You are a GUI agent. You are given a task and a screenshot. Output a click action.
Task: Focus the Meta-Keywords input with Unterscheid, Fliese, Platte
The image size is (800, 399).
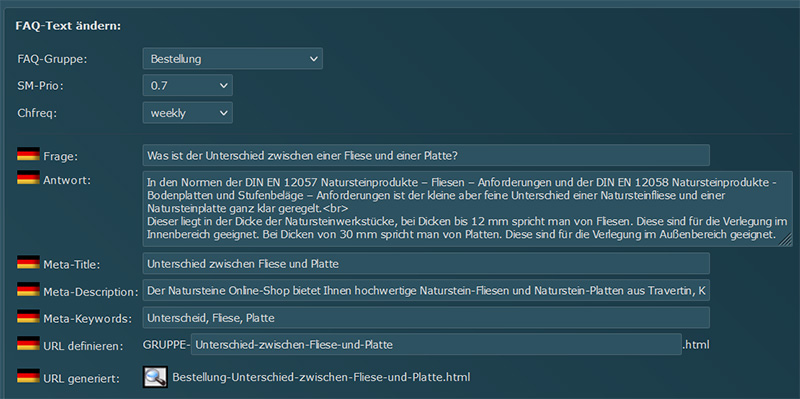click(426, 318)
